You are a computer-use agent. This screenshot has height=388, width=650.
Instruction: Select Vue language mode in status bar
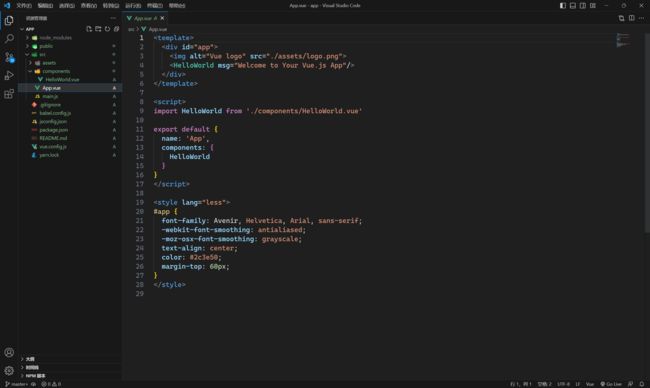[x=589, y=384]
